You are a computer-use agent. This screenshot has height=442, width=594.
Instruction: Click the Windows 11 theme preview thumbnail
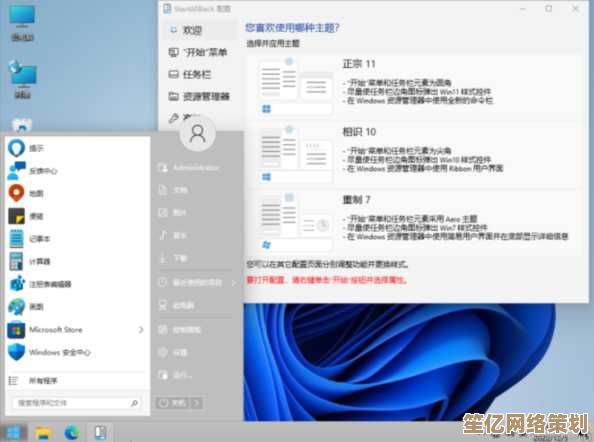tap(295, 87)
